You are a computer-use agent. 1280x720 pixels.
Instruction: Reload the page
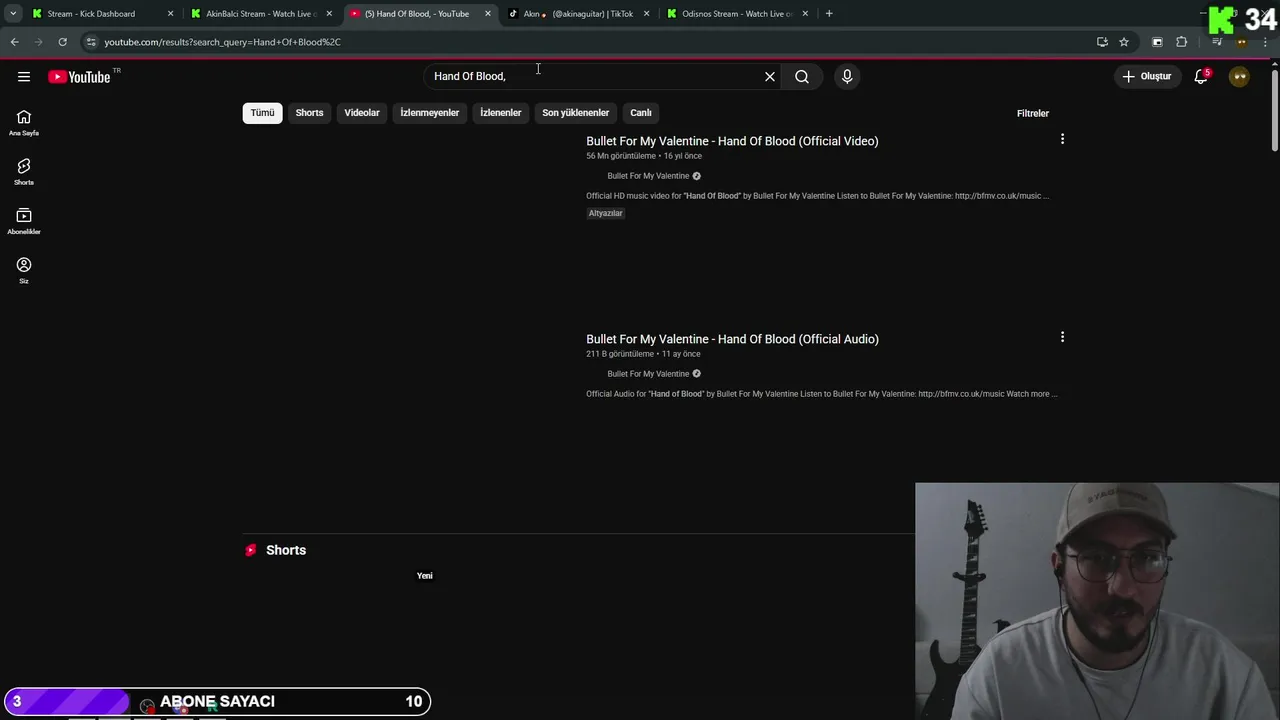[62, 42]
